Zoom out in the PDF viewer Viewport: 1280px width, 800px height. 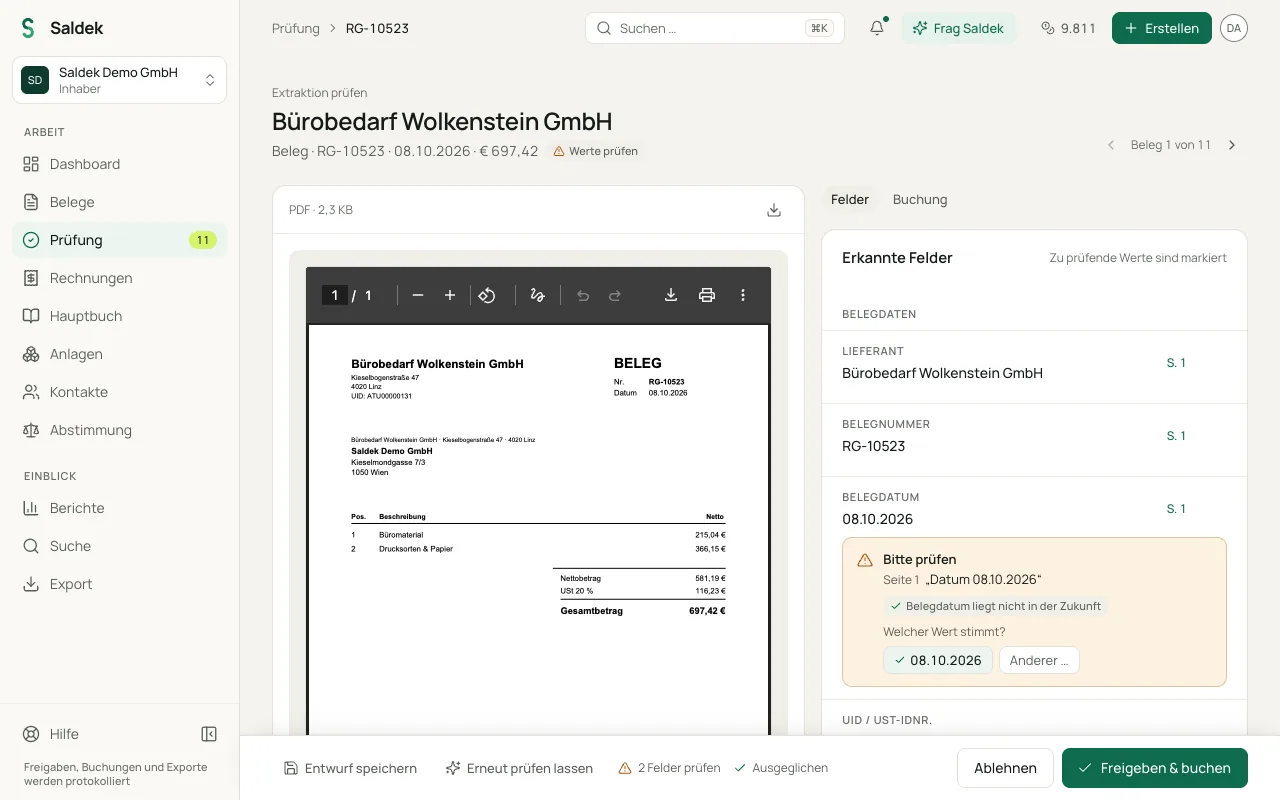(x=418, y=295)
